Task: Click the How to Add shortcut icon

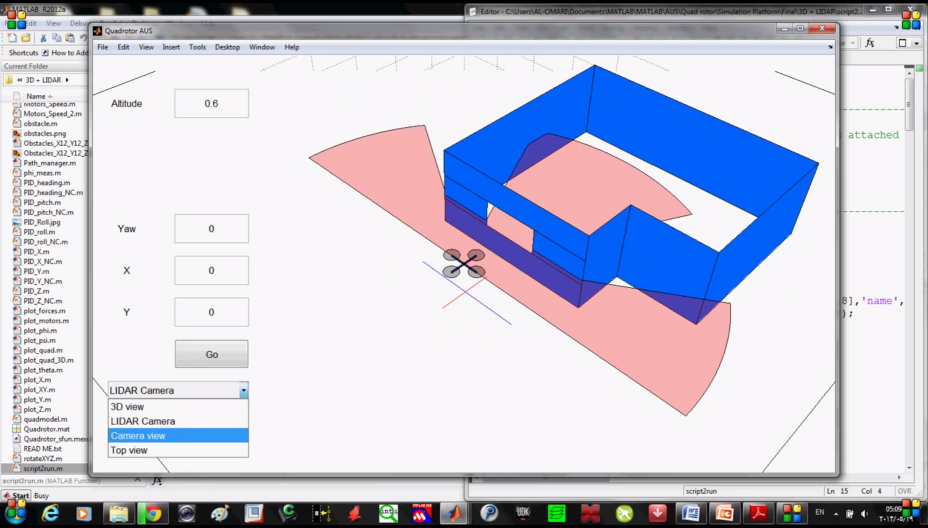Action: 45,53
